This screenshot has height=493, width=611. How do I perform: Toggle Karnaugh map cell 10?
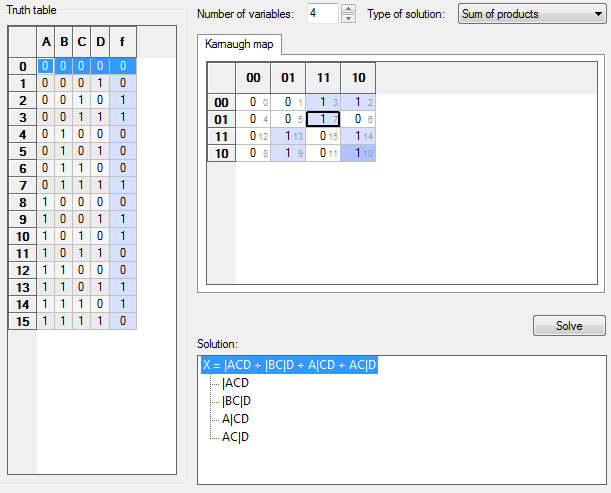358,153
